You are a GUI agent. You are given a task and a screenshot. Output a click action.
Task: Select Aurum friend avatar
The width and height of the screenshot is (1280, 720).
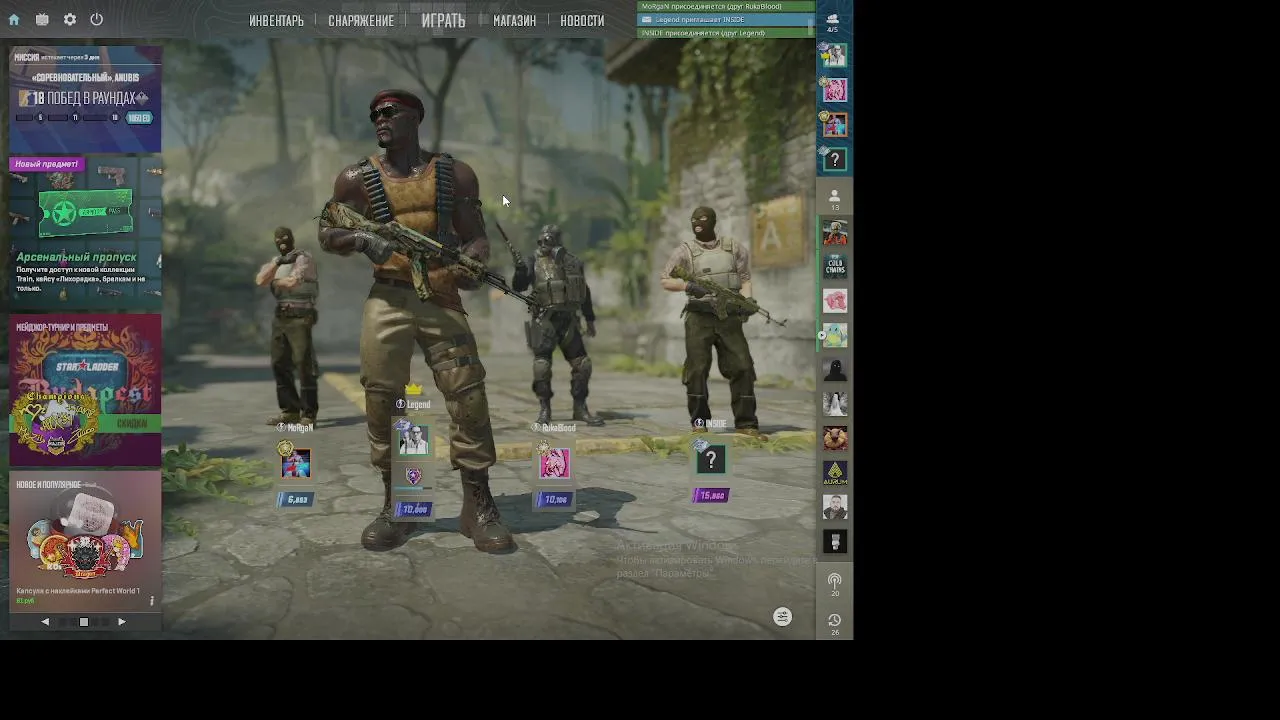point(835,472)
